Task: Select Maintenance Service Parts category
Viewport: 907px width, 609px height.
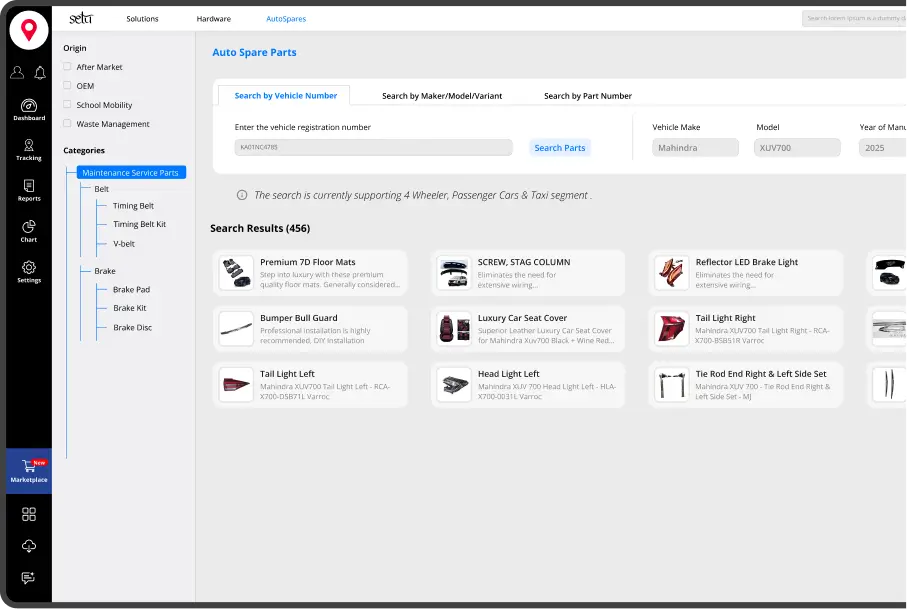Action: tap(130, 173)
